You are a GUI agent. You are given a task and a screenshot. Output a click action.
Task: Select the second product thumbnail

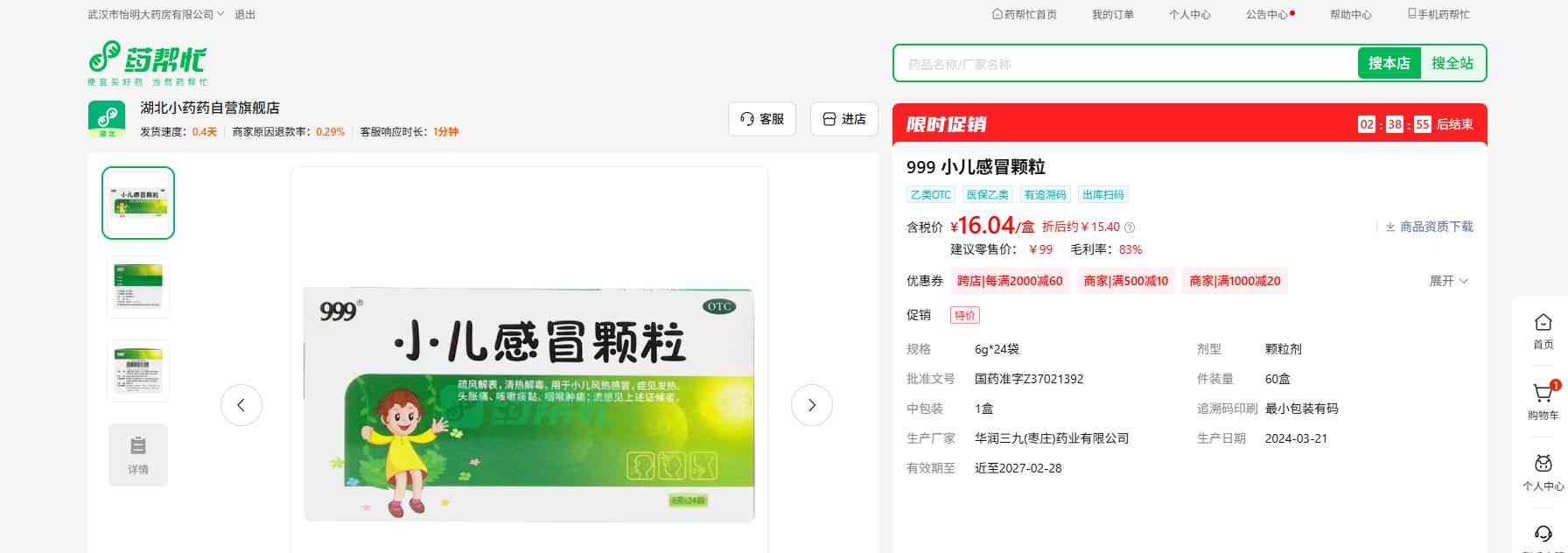pyautogui.click(x=138, y=286)
